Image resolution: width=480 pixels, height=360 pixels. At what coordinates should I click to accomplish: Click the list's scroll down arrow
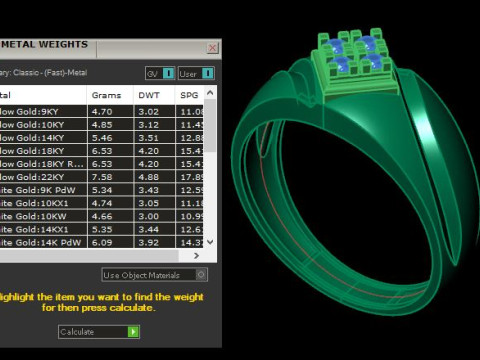click(x=210, y=242)
